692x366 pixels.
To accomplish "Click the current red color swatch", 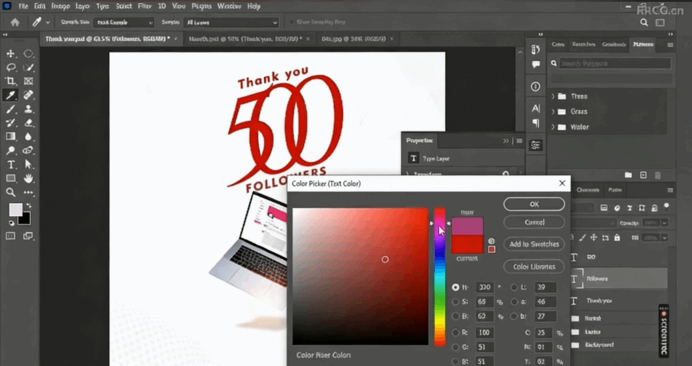I will pos(467,244).
